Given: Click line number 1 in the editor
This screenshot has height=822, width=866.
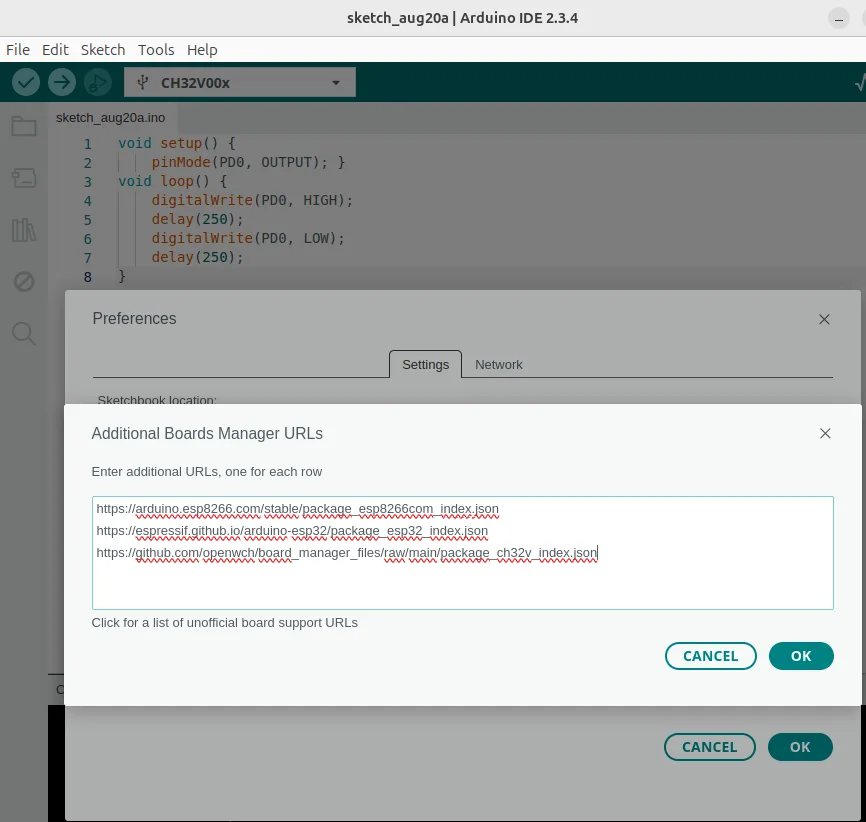Looking at the screenshot, I should coord(87,144).
